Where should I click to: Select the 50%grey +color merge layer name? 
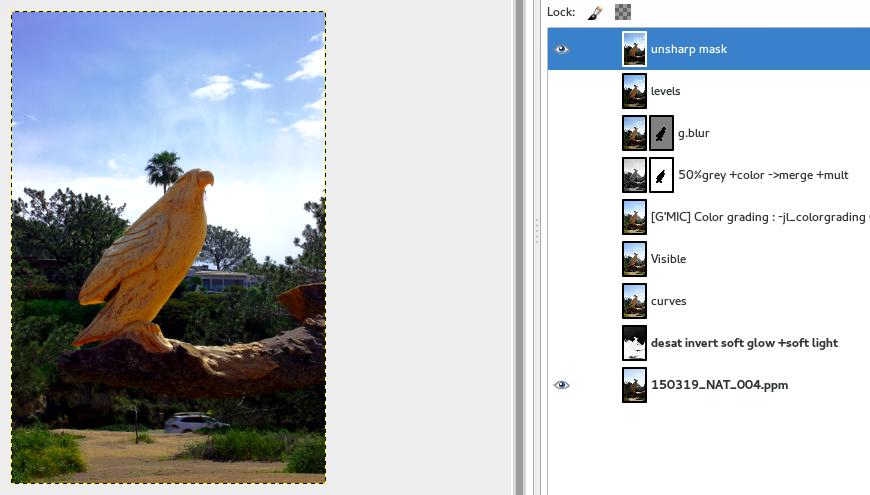(763, 175)
